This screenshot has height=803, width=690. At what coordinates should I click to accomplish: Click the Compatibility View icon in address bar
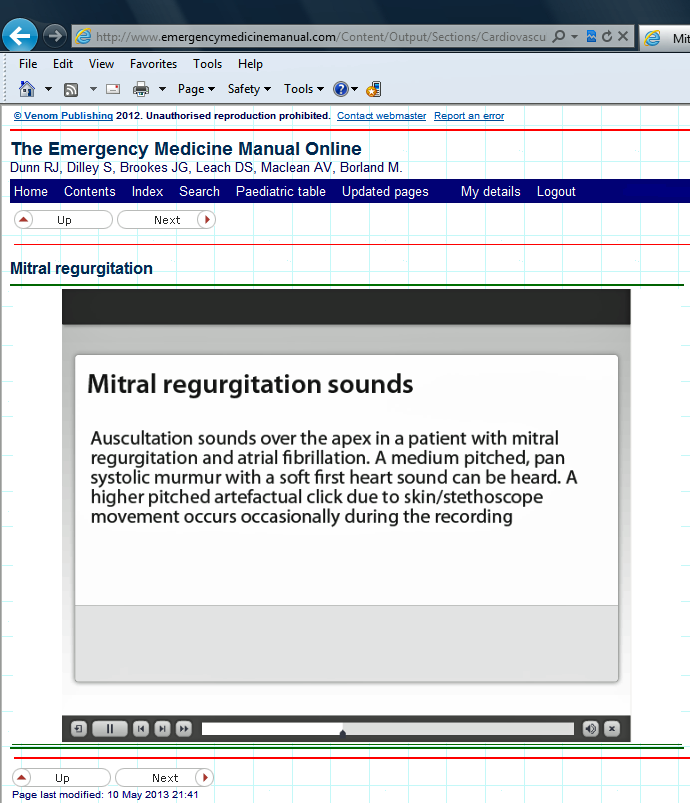(591, 36)
